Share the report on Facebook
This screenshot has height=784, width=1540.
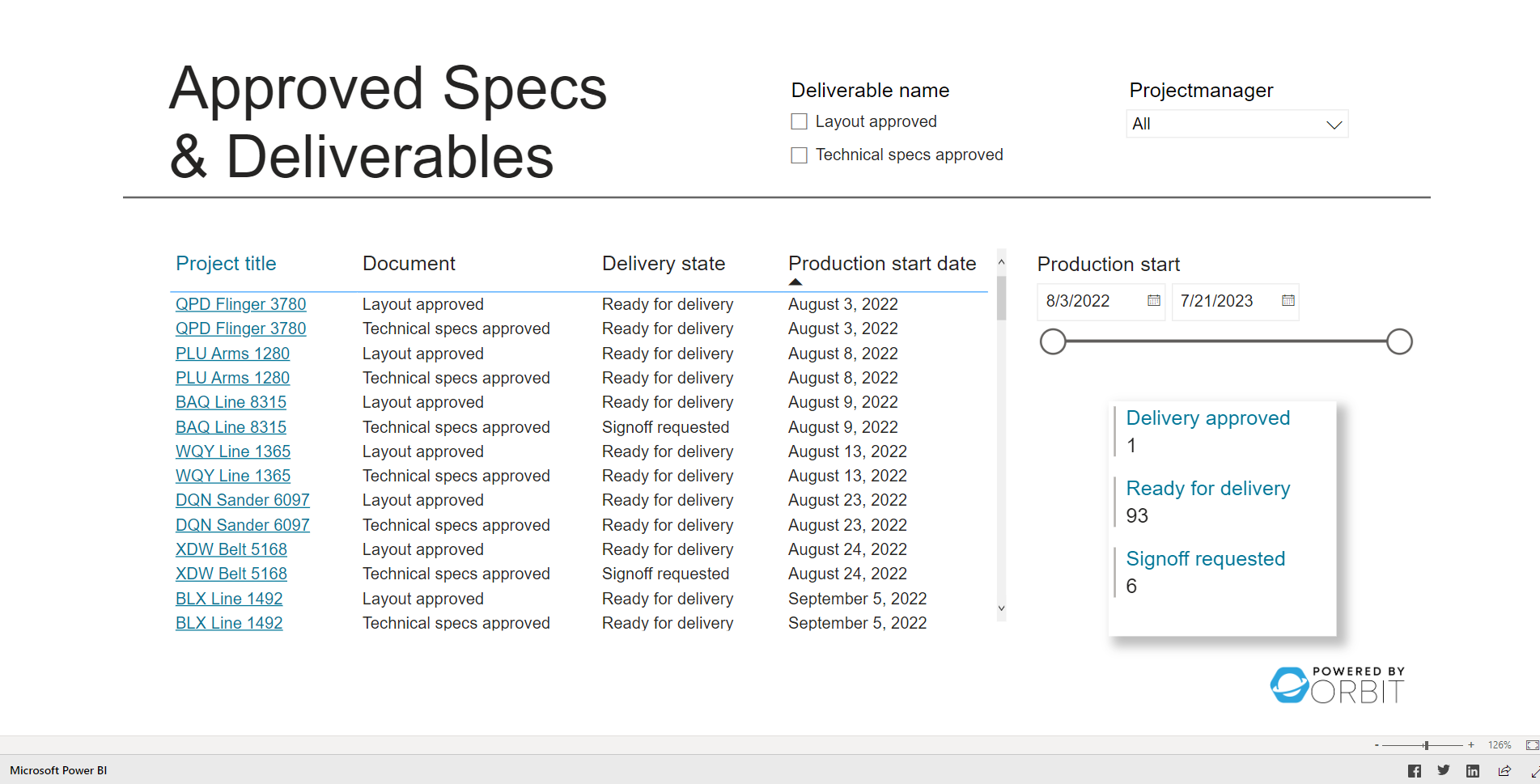[x=1414, y=770]
